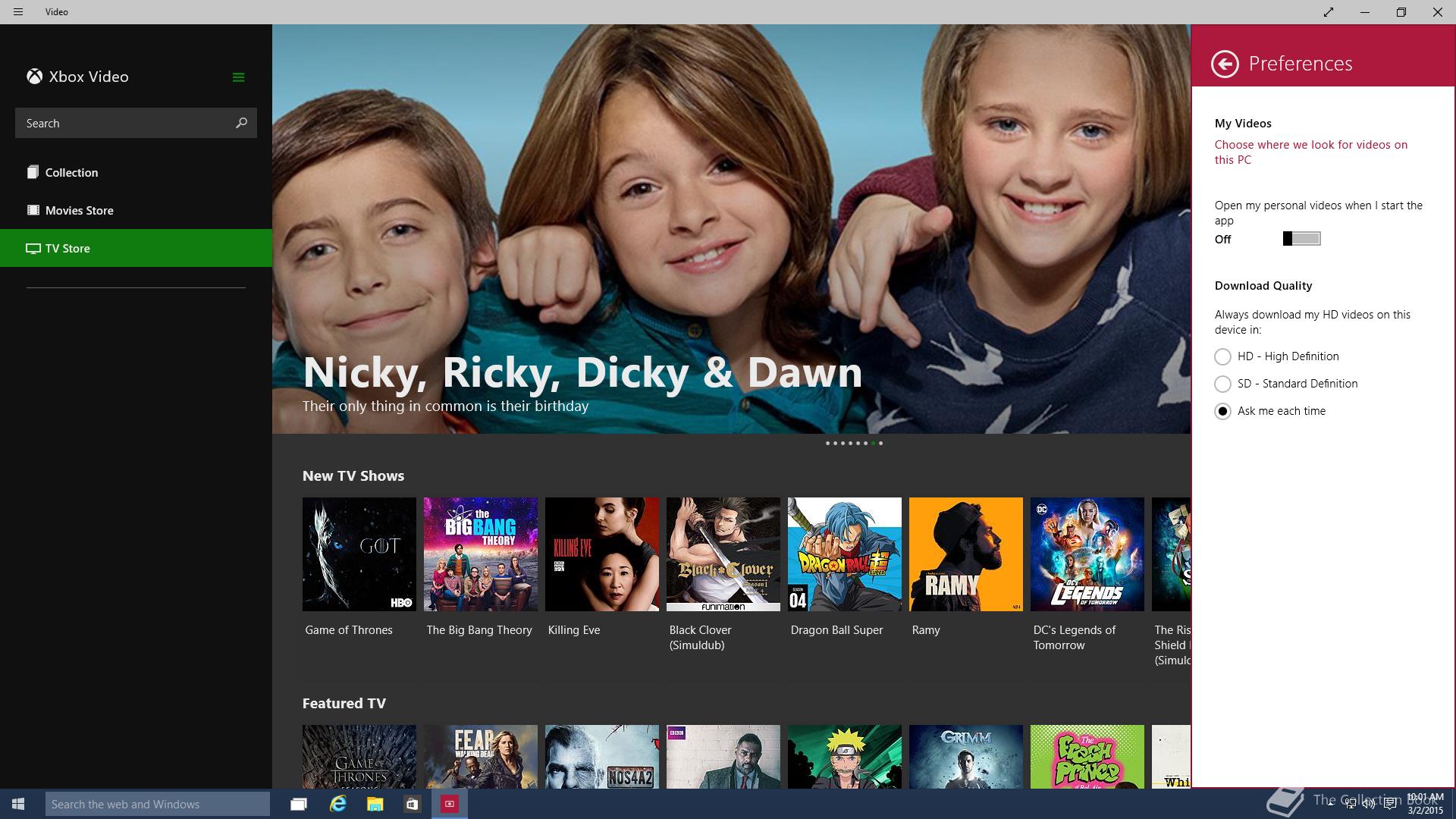1456x819 pixels.
Task: Click the TV Store monitor icon
Action: (33, 248)
